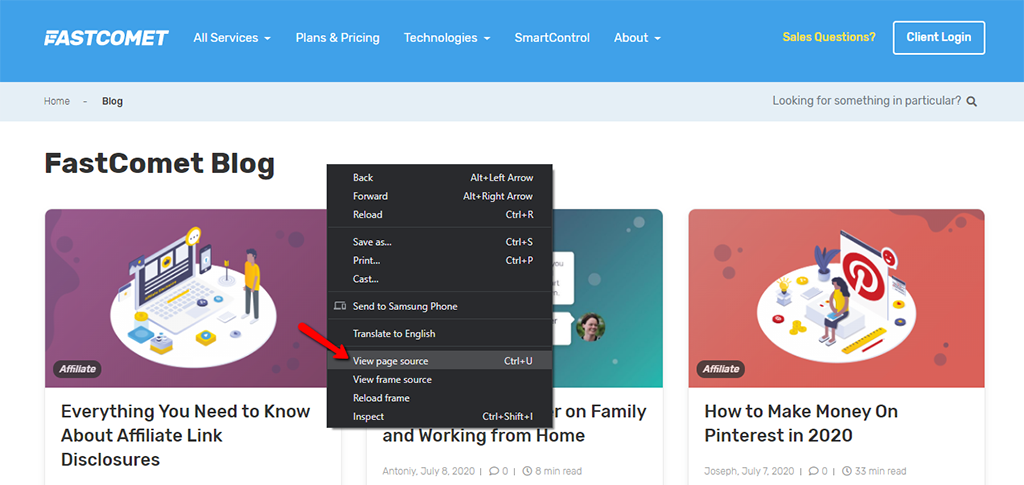This screenshot has width=1024, height=485.
Task: Click the Home breadcrumb link
Action: (x=57, y=101)
